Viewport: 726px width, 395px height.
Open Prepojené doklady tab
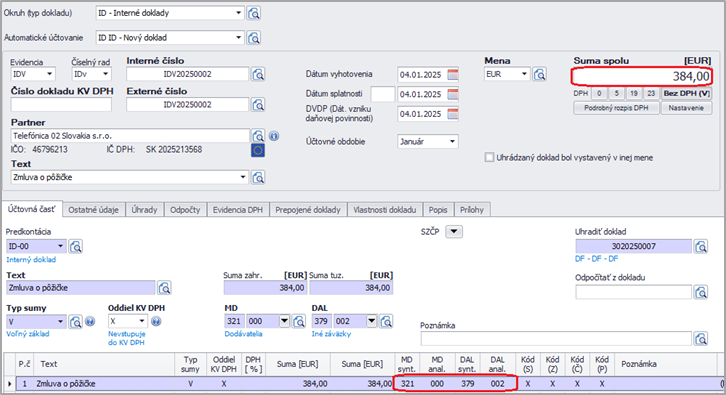point(308,210)
